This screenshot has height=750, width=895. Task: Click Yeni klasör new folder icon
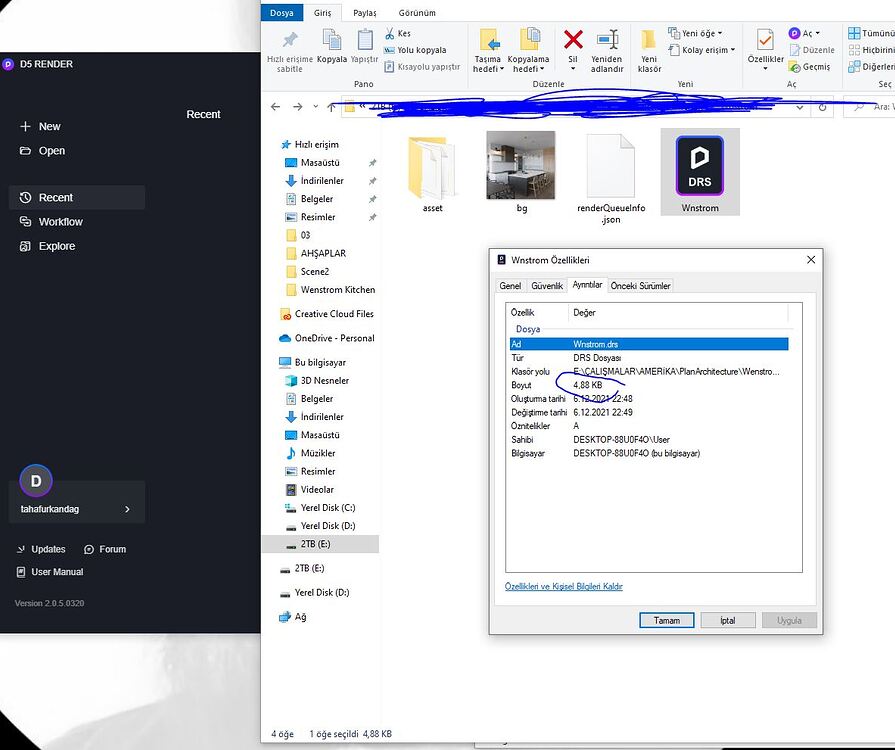[x=649, y=42]
